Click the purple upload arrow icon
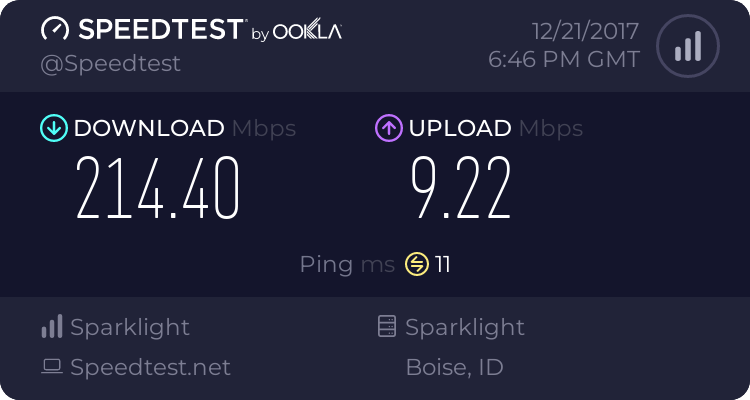750x400 pixels. click(388, 128)
